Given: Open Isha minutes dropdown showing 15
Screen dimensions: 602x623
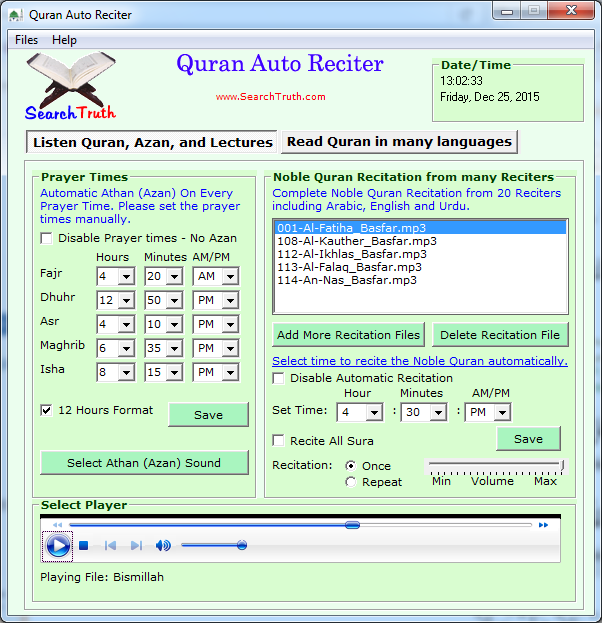Looking at the screenshot, I should pos(174,372).
